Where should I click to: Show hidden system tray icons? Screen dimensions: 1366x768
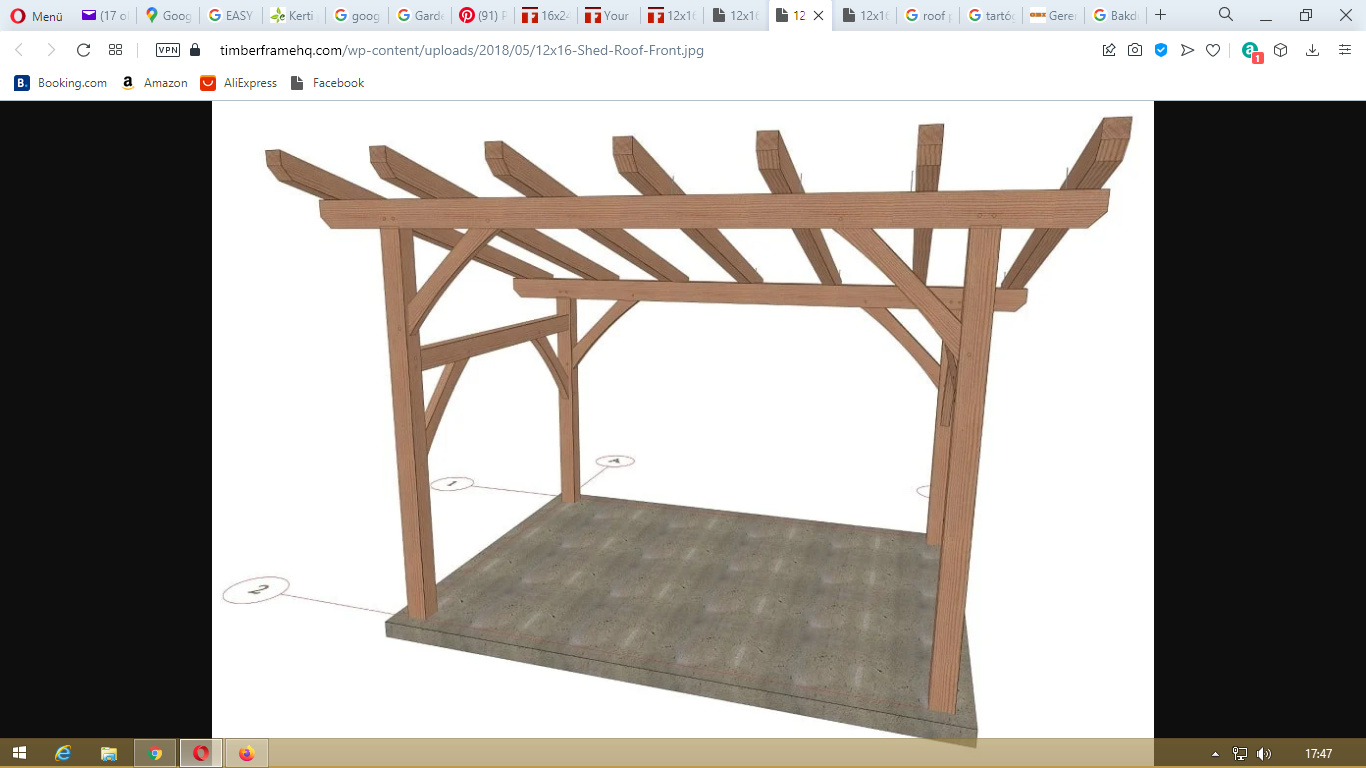[1215, 754]
